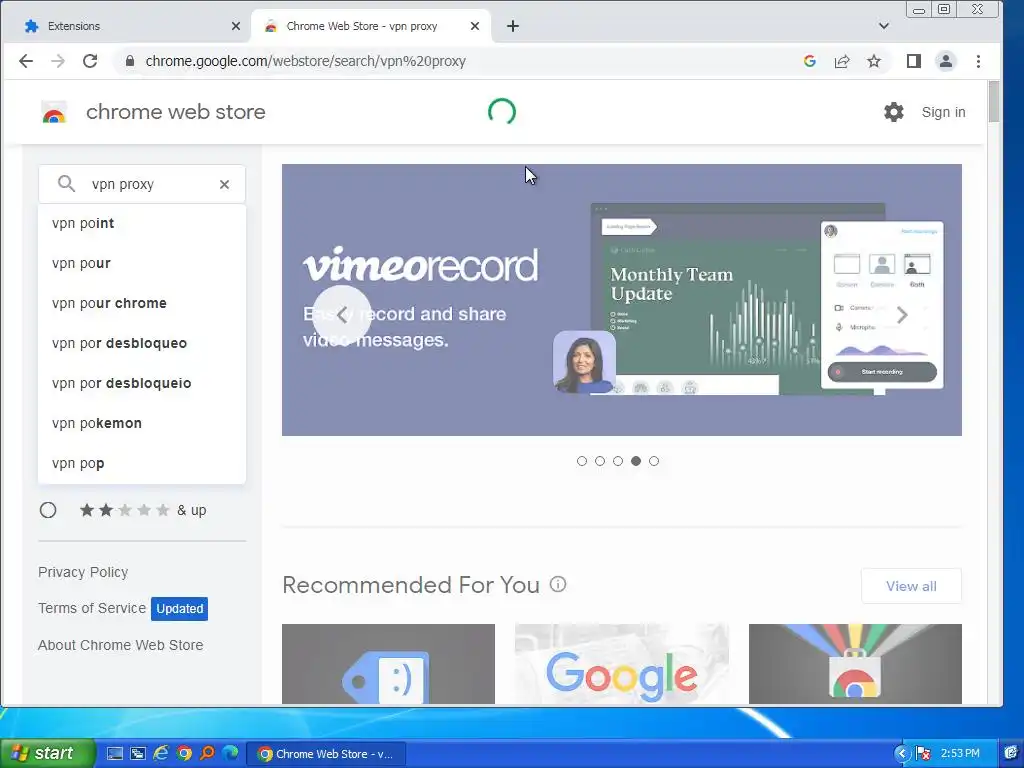Open the Chrome bag recommended card

pos(855,664)
